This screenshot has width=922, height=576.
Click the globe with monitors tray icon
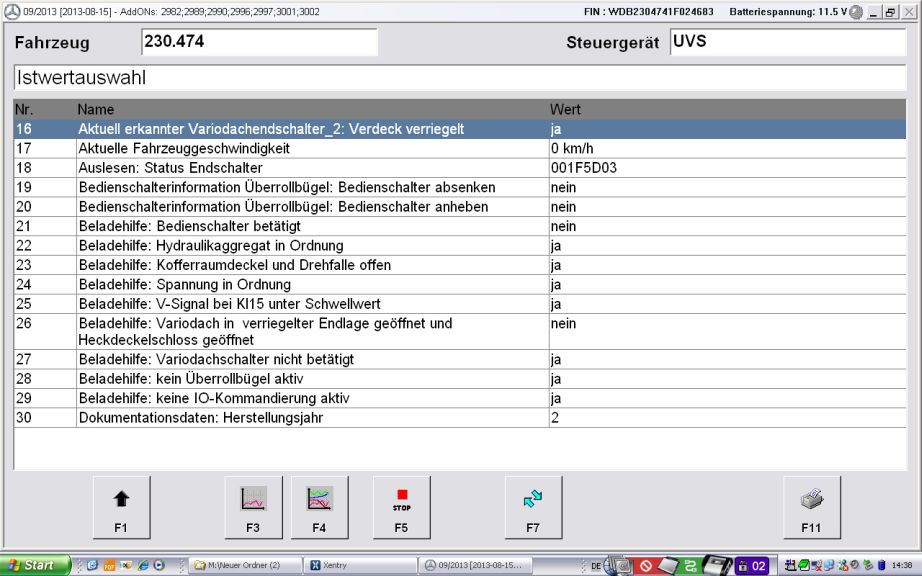[619, 565]
